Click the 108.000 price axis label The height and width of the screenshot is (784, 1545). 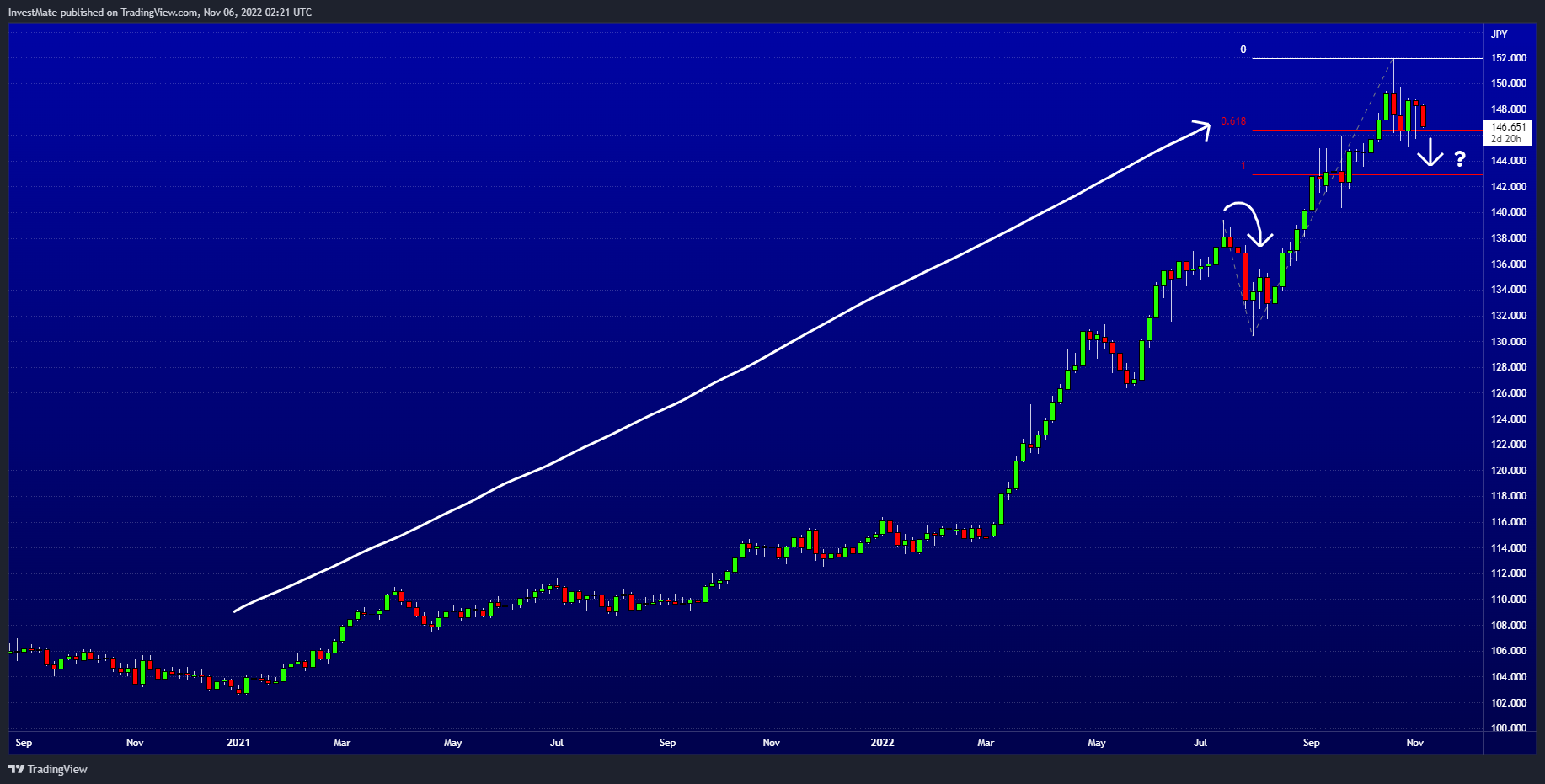click(x=1509, y=626)
